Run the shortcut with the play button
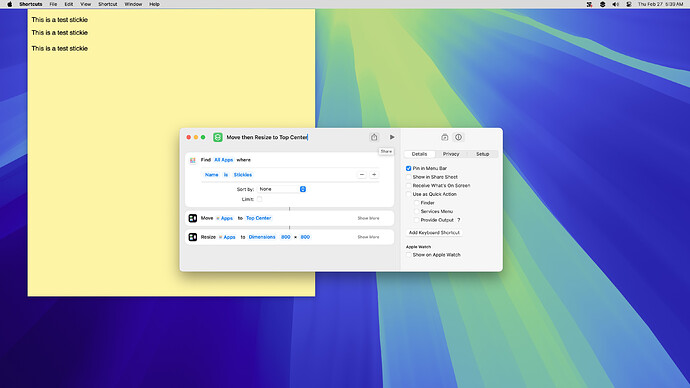 [392, 137]
